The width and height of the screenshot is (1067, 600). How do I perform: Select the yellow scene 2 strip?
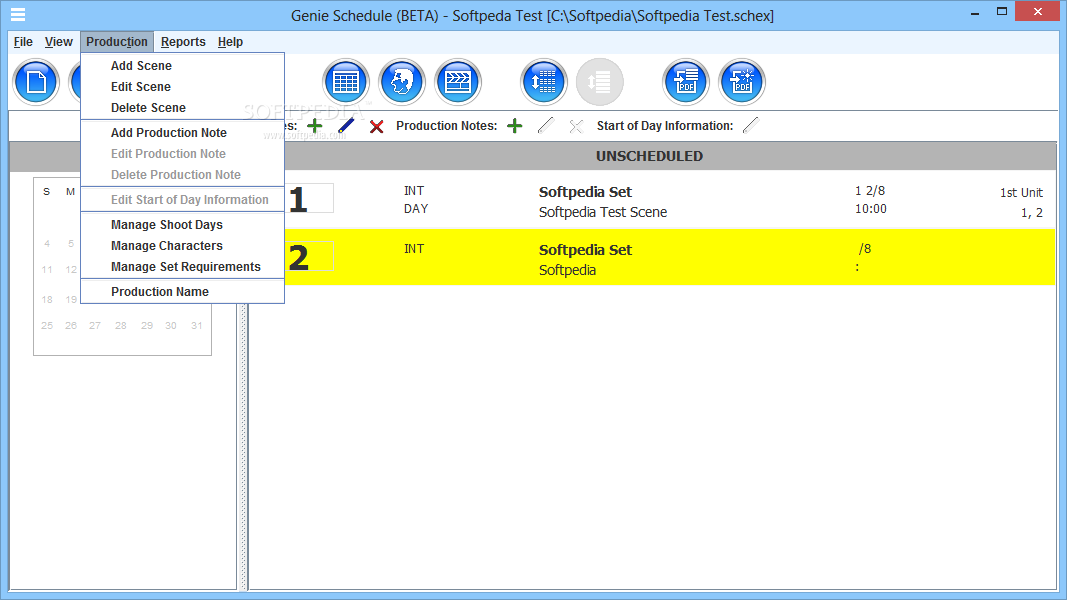click(670, 257)
